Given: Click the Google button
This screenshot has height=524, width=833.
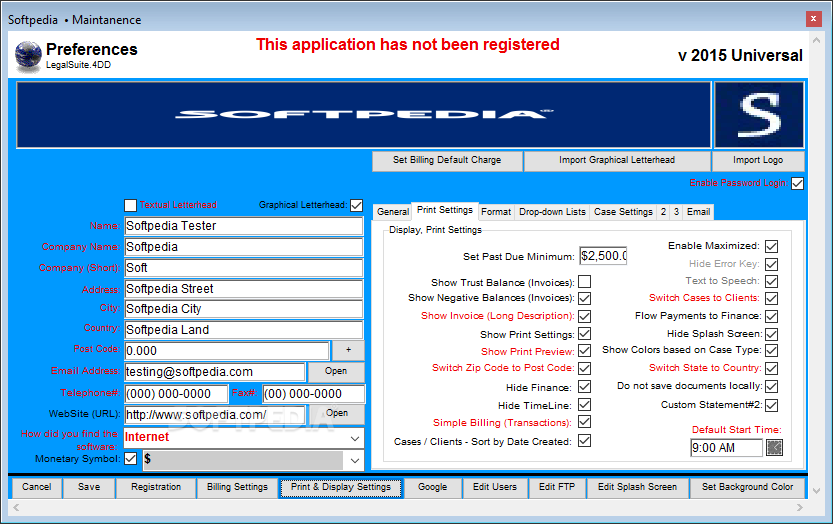Looking at the screenshot, I should (x=432, y=487).
